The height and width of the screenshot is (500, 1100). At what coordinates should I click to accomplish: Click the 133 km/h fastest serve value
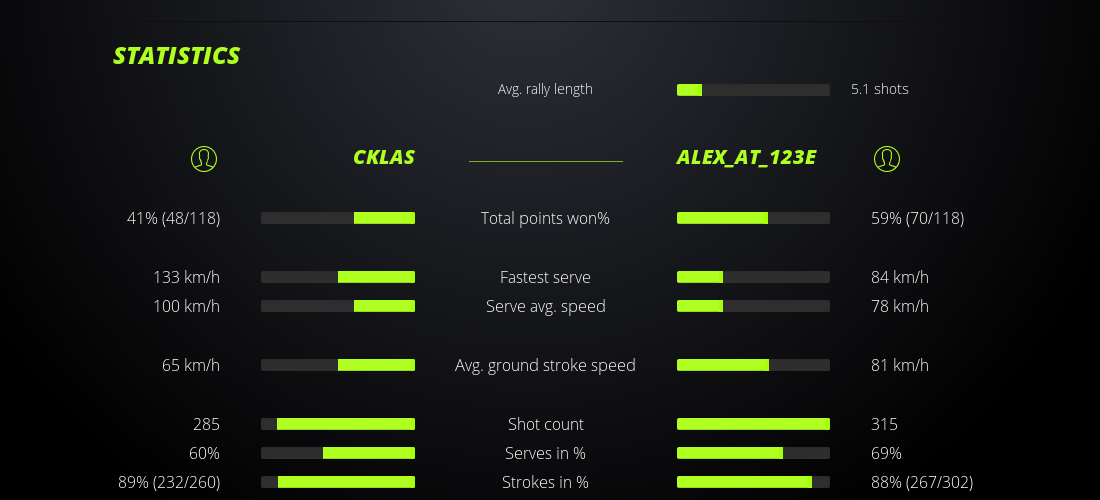186,277
